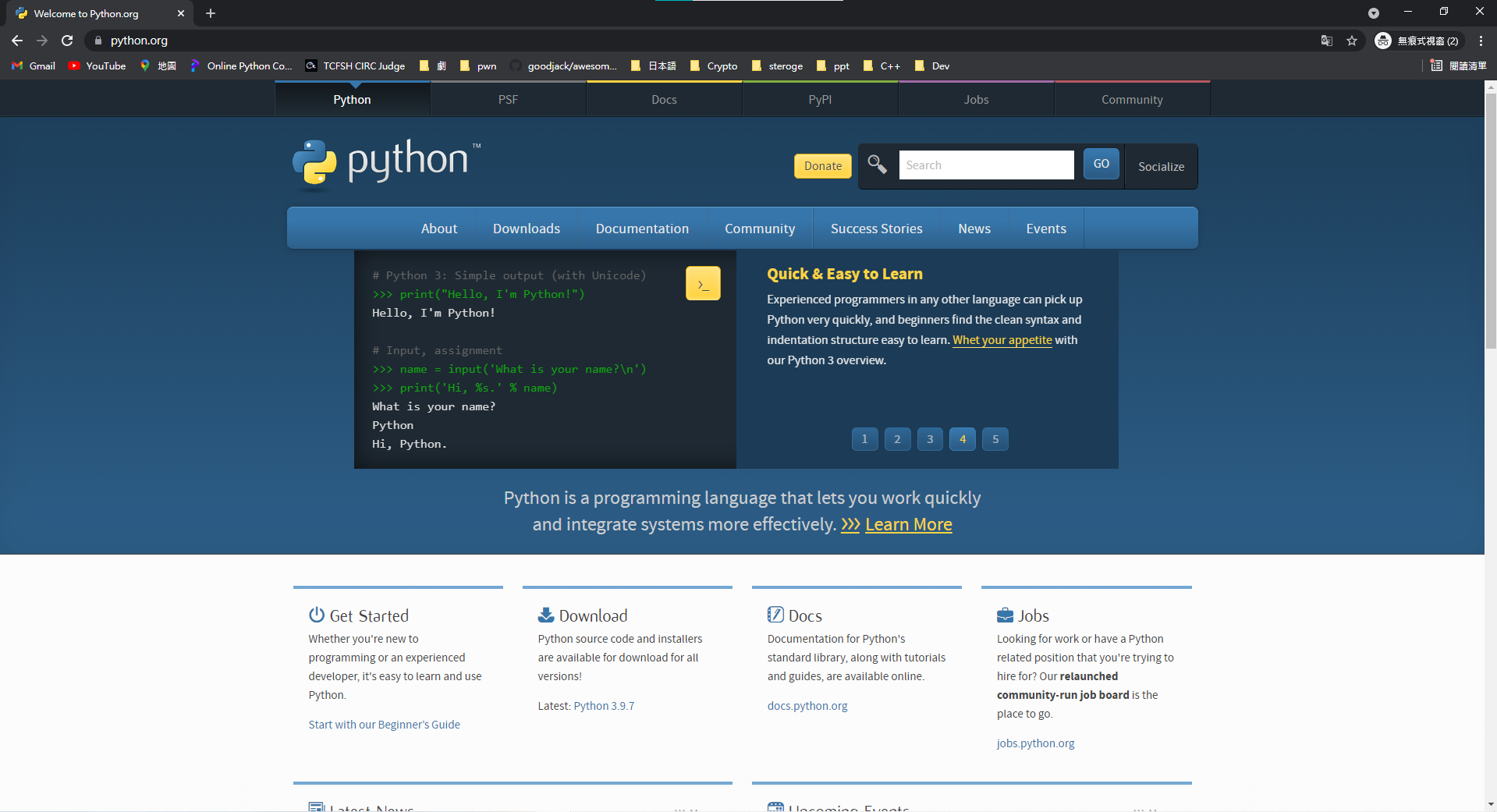This screenshot has height=812, width=1497.
Task: Focus the site Search field
Action: pos(986,165)
